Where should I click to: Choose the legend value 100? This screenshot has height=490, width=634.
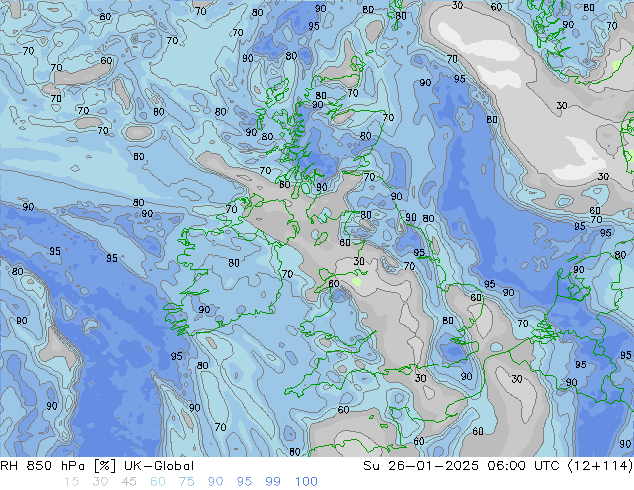pyautogui.click(x=306, y=482)
